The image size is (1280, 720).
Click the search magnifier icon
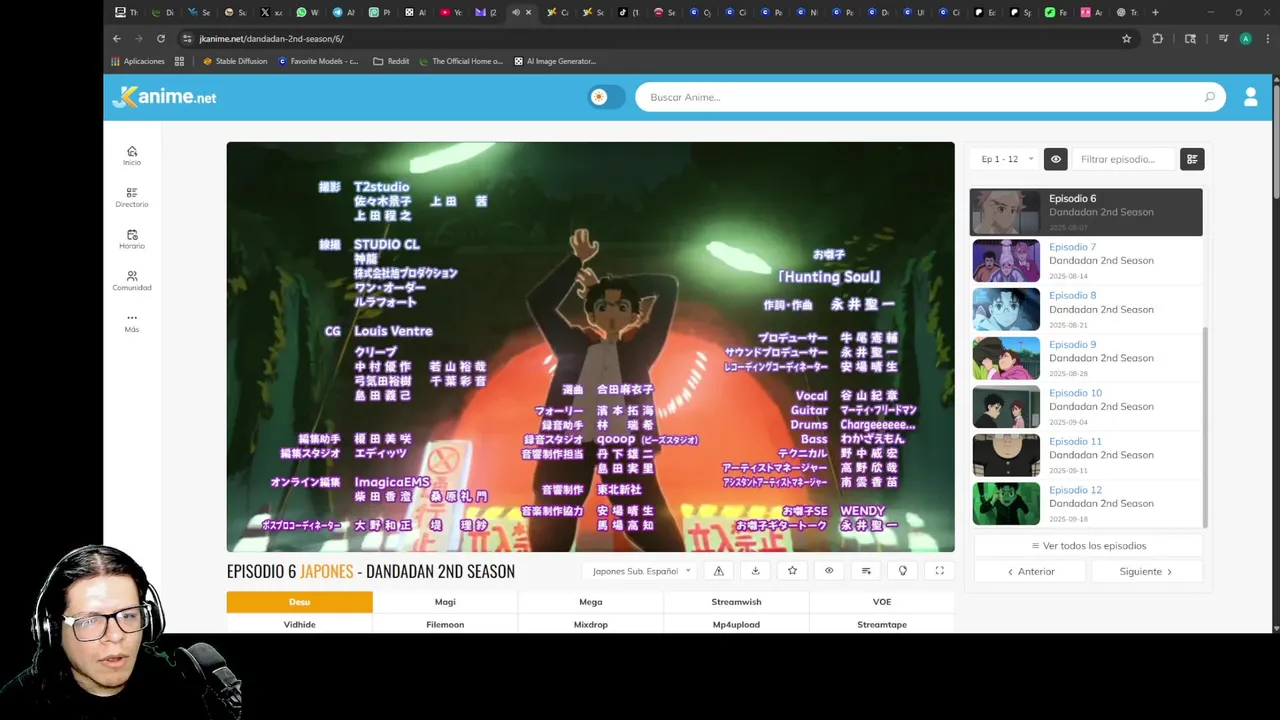[1209, 97]
